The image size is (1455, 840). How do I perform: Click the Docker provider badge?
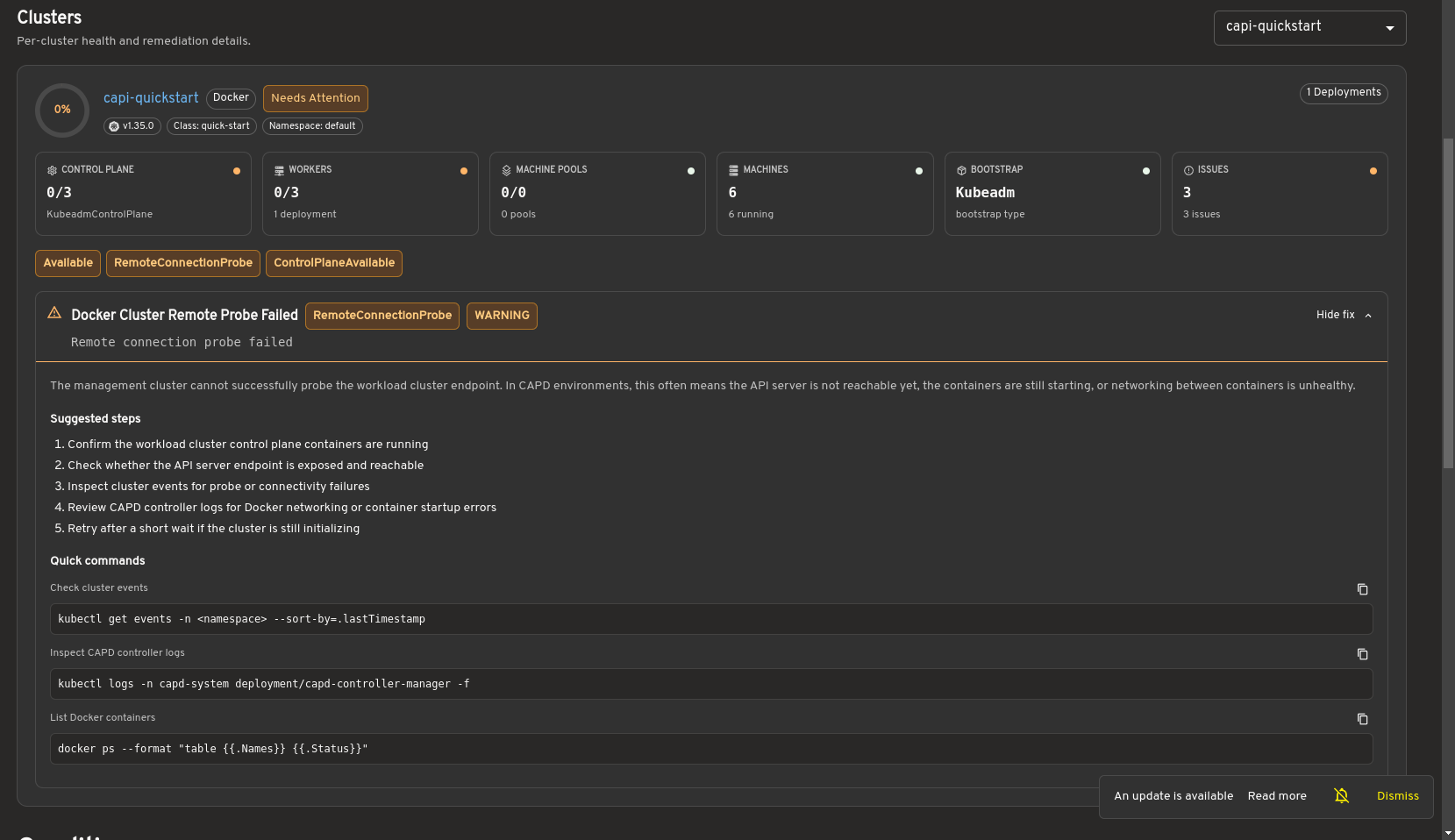point(231,98)
